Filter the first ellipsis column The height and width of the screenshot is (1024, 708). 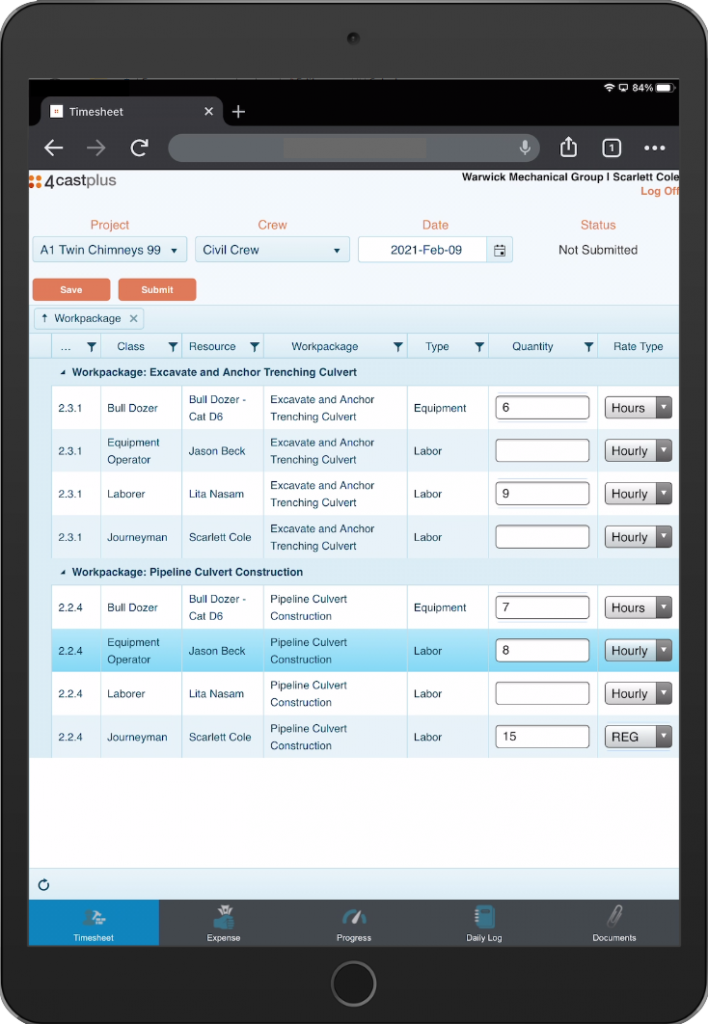pyautogui.click(x=91, y=347)
